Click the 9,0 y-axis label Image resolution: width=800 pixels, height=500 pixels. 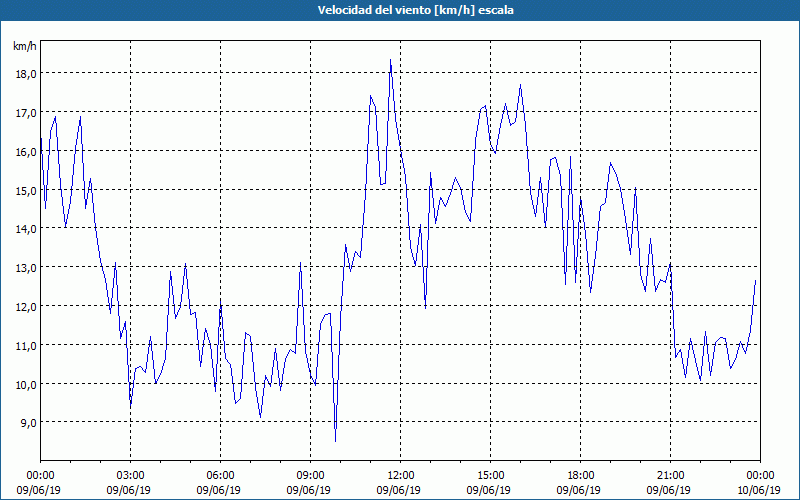(28, 423)
